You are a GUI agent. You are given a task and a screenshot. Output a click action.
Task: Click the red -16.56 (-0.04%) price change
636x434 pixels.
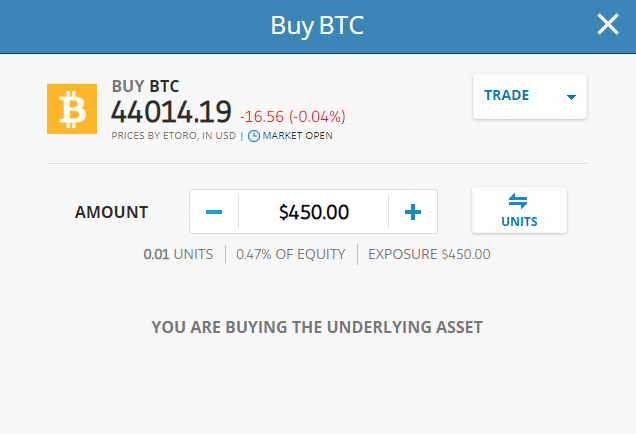(x=292, y=116)
